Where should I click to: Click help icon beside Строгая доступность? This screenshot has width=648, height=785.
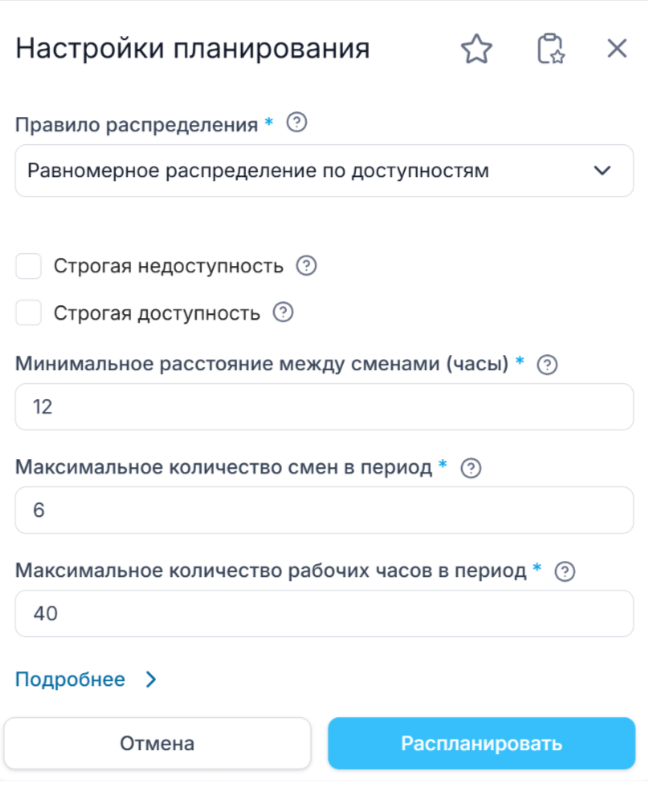tap(283, 313)
